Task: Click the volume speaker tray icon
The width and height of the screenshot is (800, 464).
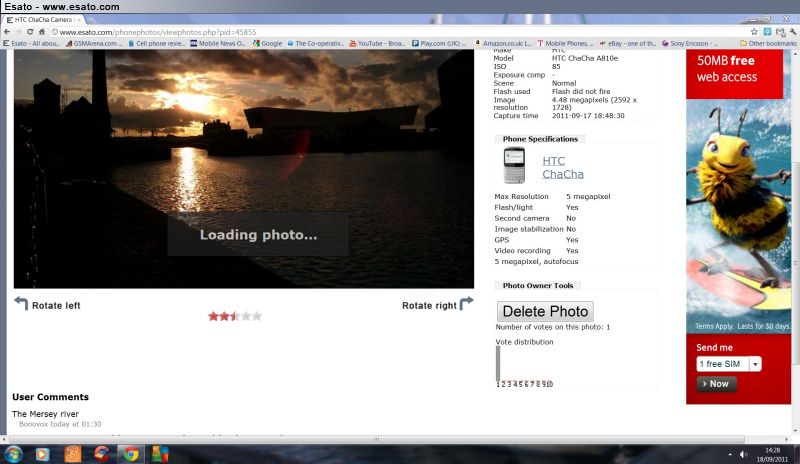Action: [x=744, y=454]
